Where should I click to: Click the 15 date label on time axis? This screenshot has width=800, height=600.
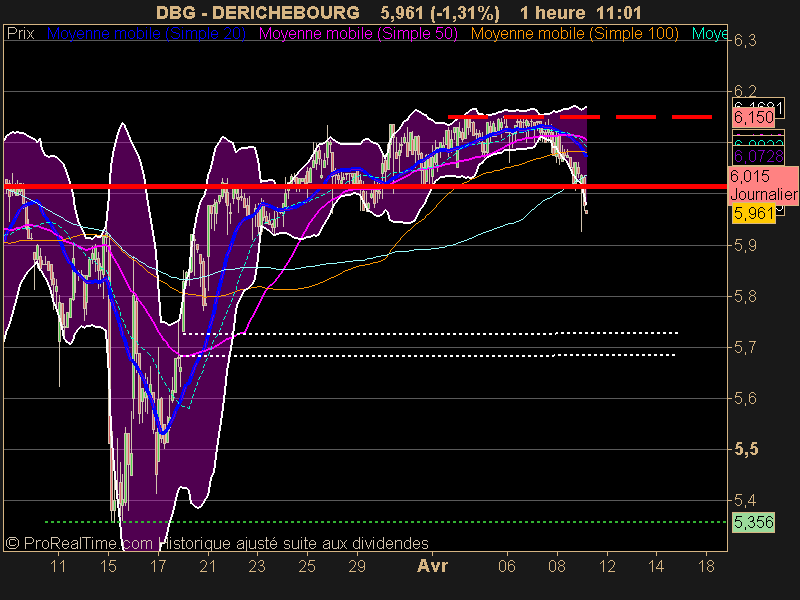coord(108,566)
